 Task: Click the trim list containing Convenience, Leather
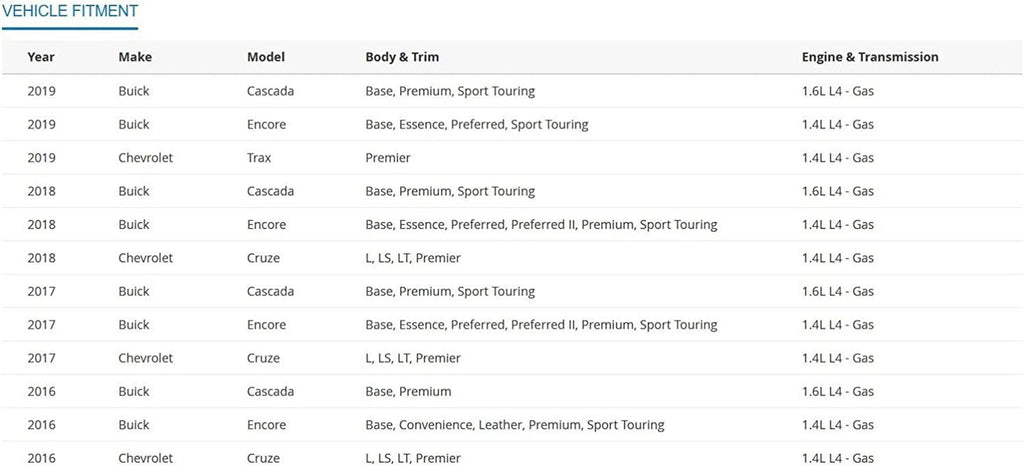(x=515, y=425)
